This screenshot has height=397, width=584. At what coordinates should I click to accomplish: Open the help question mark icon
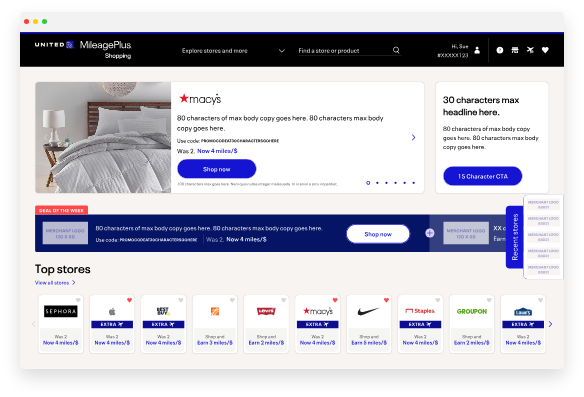tap(500, 50)
